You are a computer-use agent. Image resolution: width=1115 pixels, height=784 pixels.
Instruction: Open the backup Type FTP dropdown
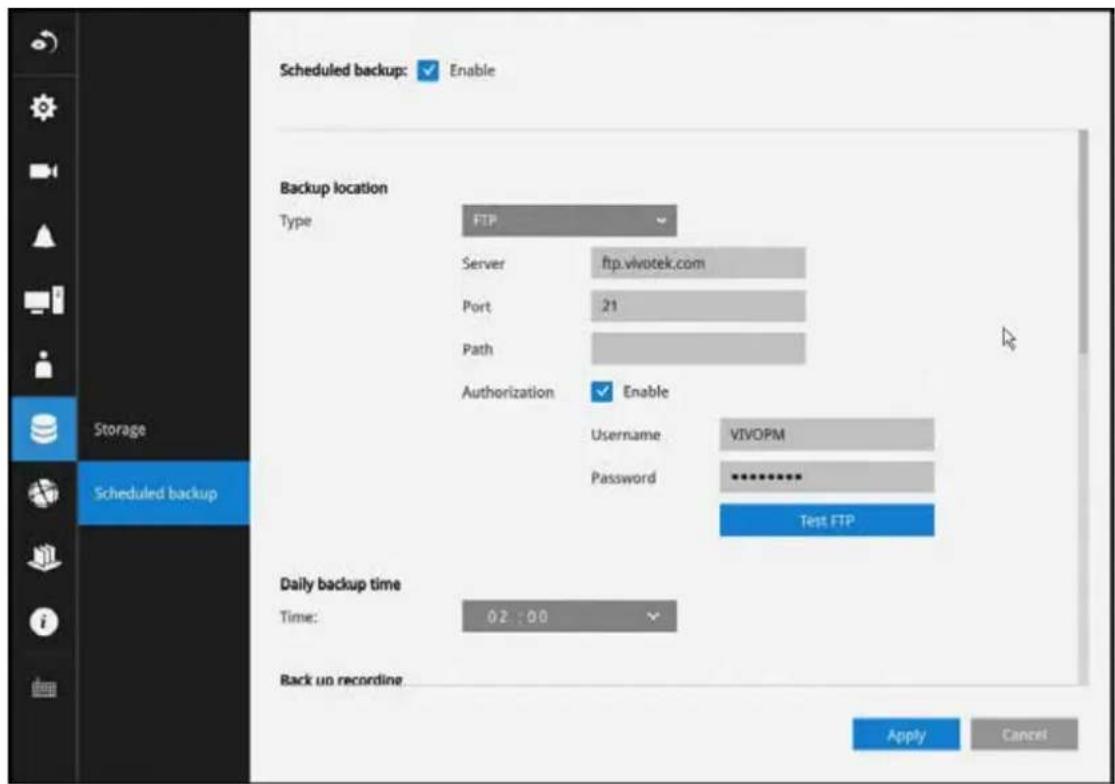[x=570, y=220]
